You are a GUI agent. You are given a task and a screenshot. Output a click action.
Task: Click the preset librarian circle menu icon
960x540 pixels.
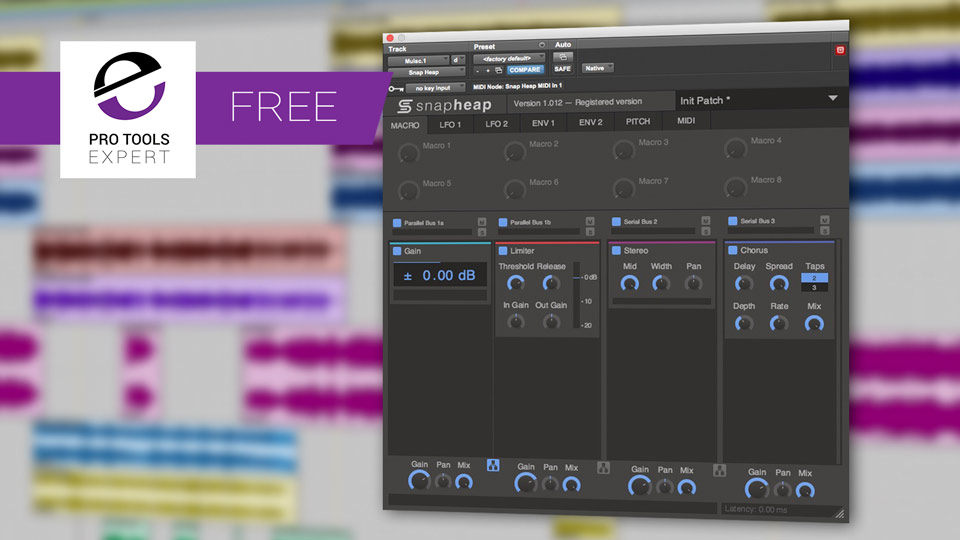[542, 45]
